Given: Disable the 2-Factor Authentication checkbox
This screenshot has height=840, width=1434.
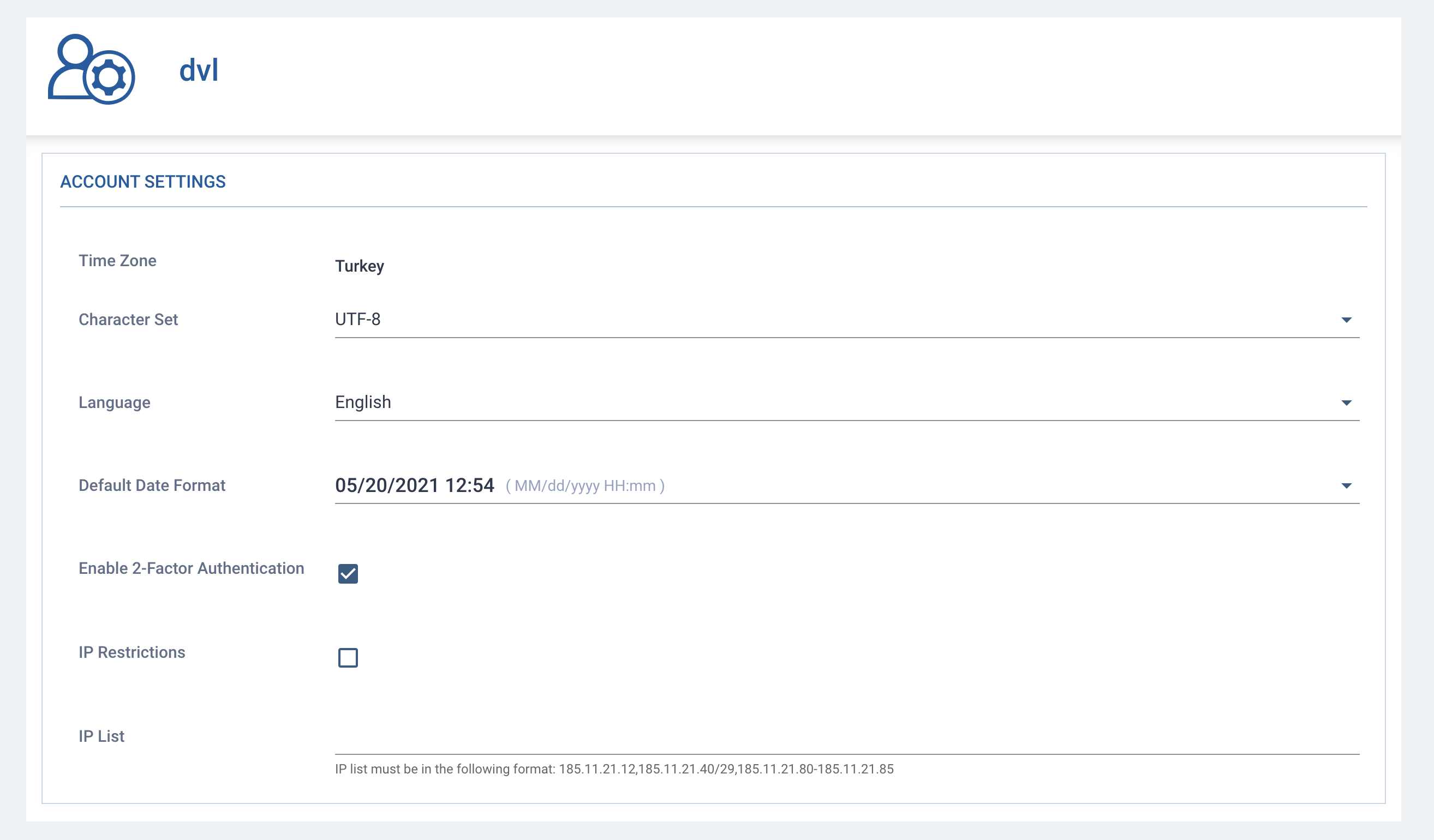Looking at the screenshot, I should [x=348, y=574].
